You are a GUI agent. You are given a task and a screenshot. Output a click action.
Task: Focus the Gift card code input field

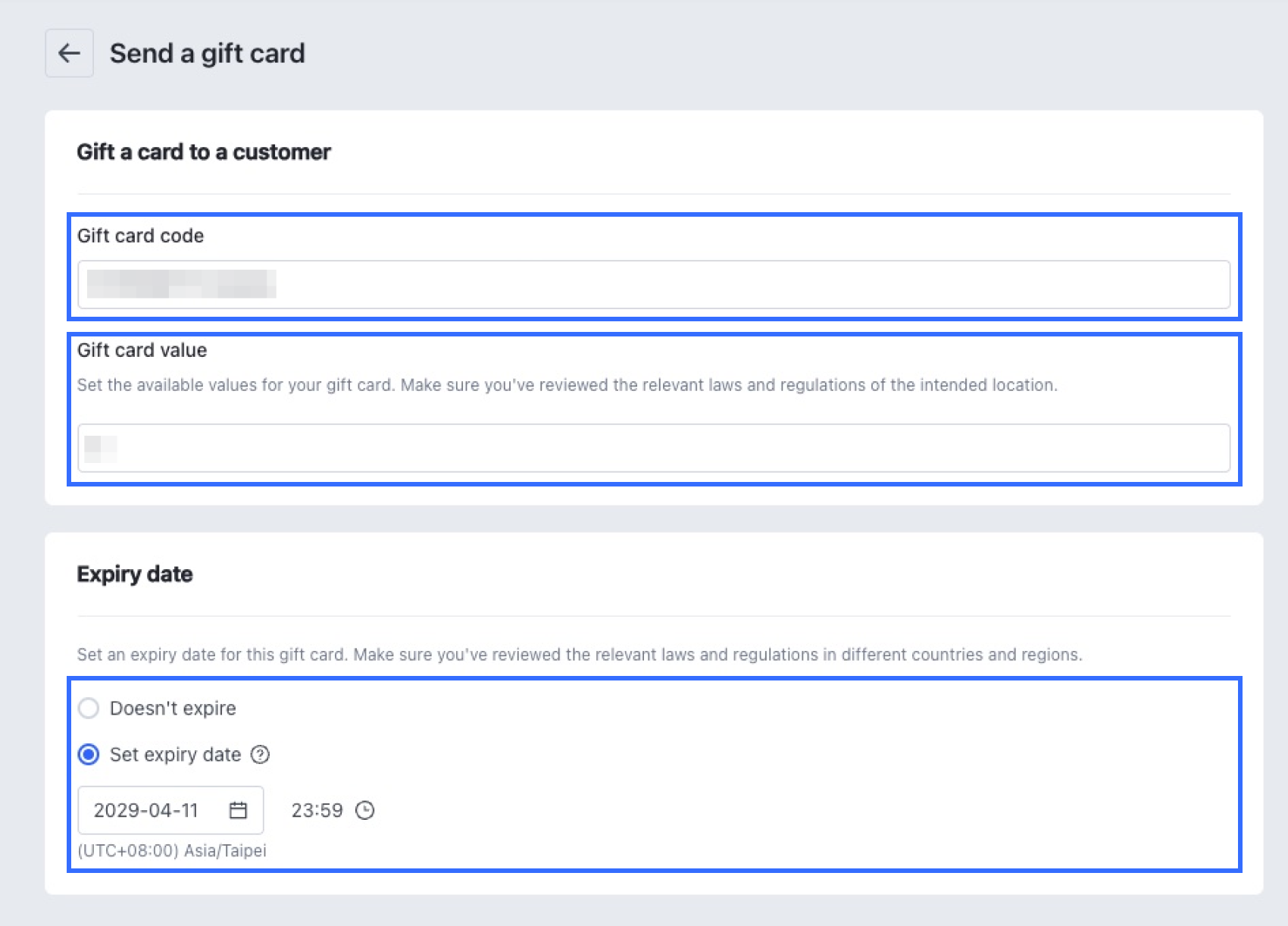click(x=653, y=285)
